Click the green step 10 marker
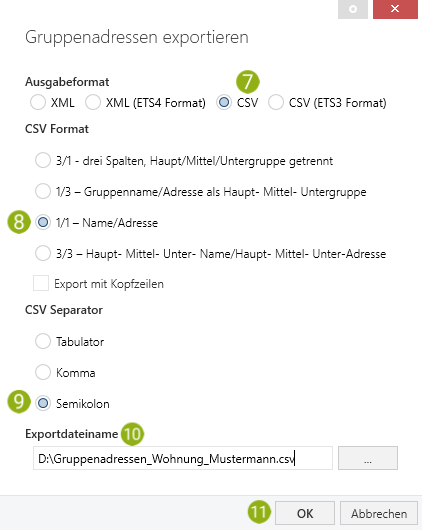This screenshot has height=530, width=422. click(x=133, y=434)
